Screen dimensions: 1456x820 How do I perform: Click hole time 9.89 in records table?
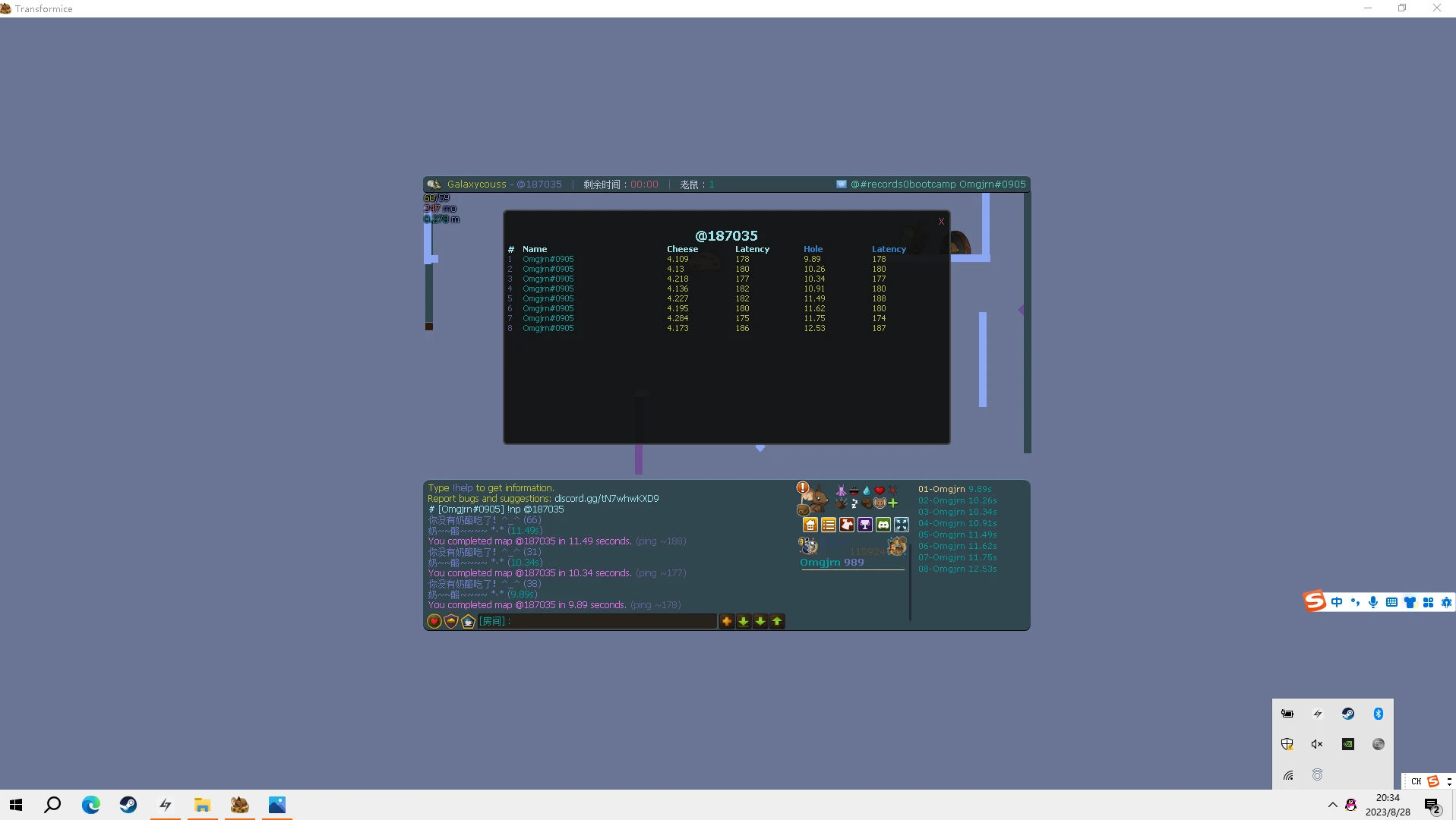pyautogui.click(x=812, y=259)
